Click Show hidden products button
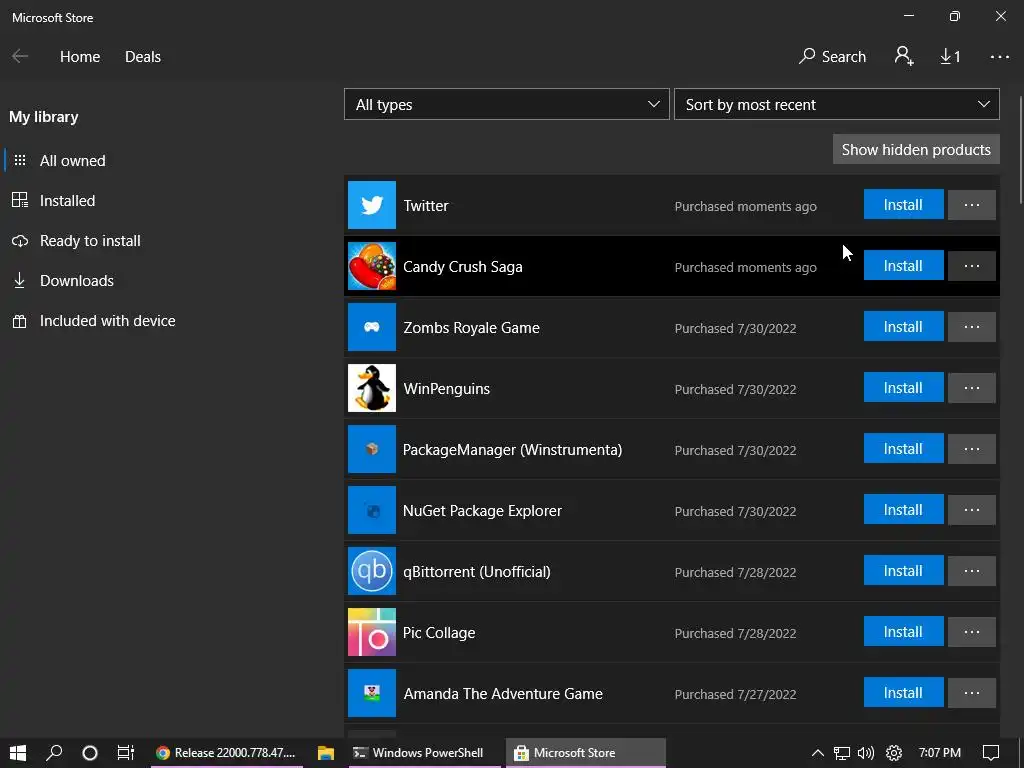Viewport: 1024px width, 768px height. pyautogui.click(x=916, y=150)
